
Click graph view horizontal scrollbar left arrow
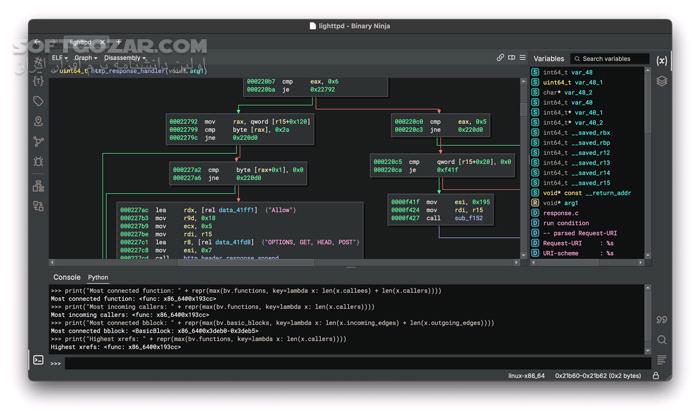click(x=52, y=263)
